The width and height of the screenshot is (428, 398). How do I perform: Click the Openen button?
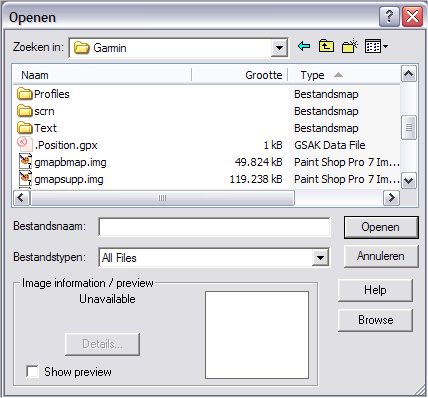381,227
